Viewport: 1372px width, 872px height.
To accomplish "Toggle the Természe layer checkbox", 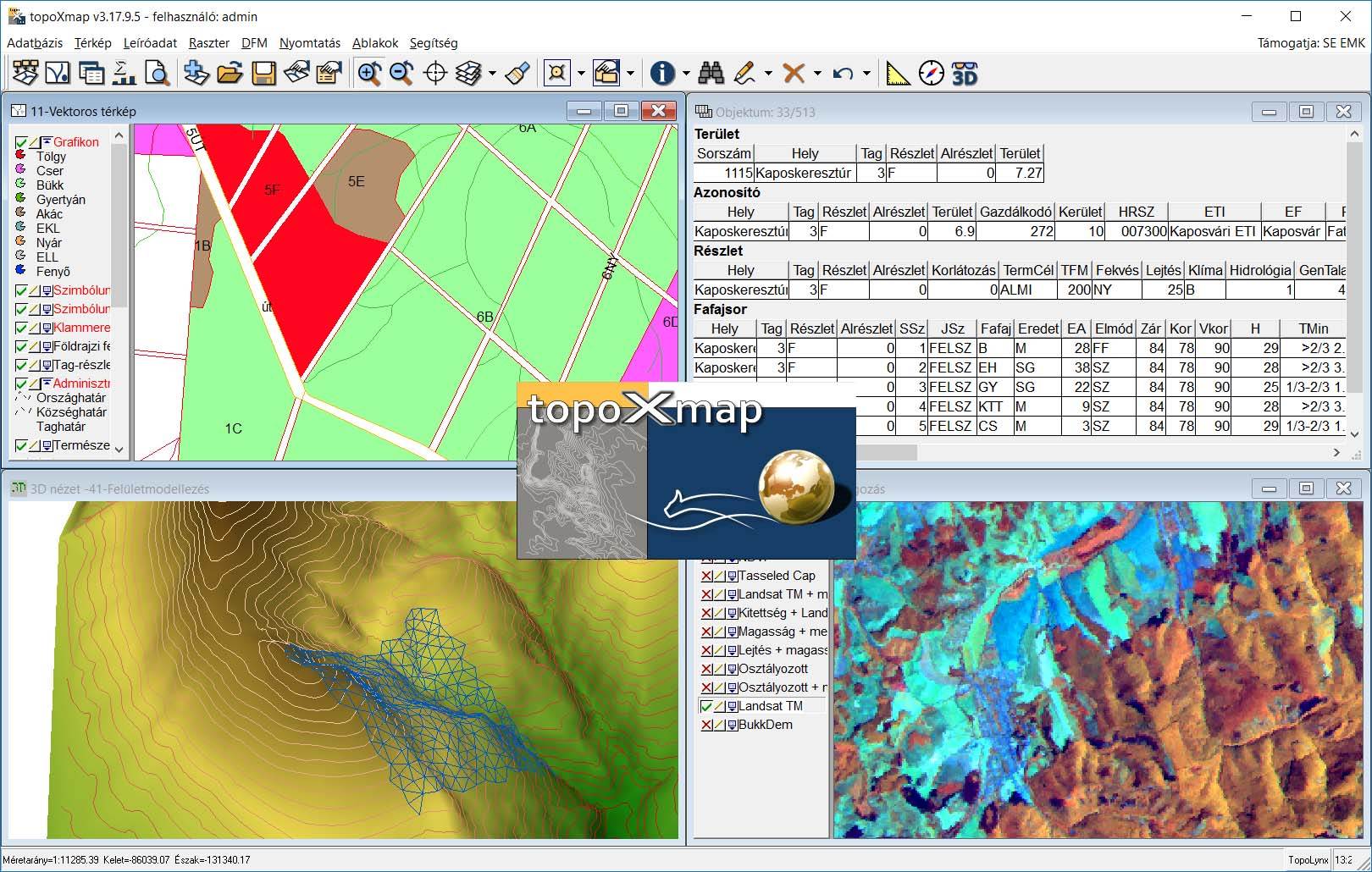I will click(21, 445).
